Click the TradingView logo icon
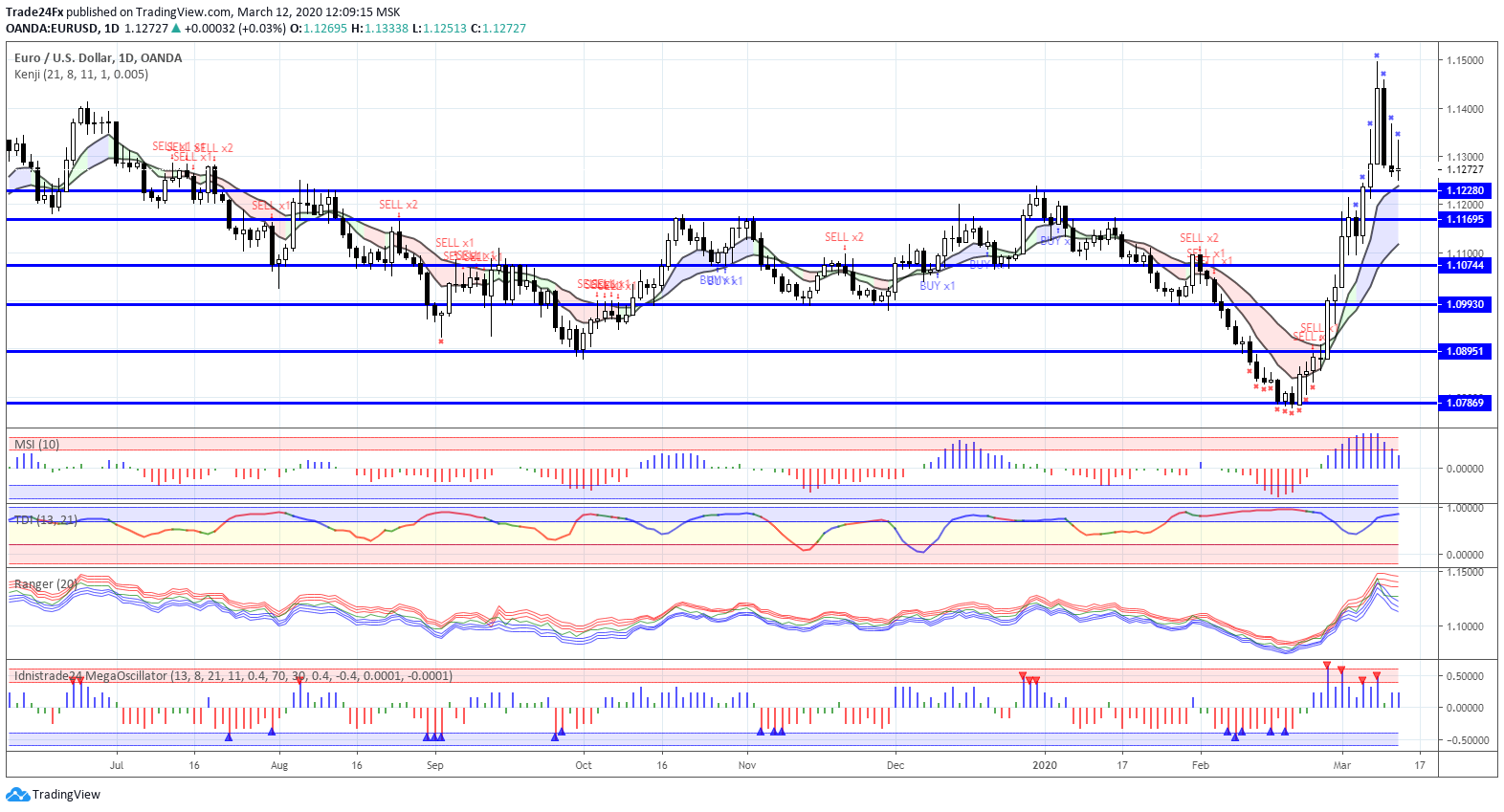The image size is (1504, 812). 17,795
